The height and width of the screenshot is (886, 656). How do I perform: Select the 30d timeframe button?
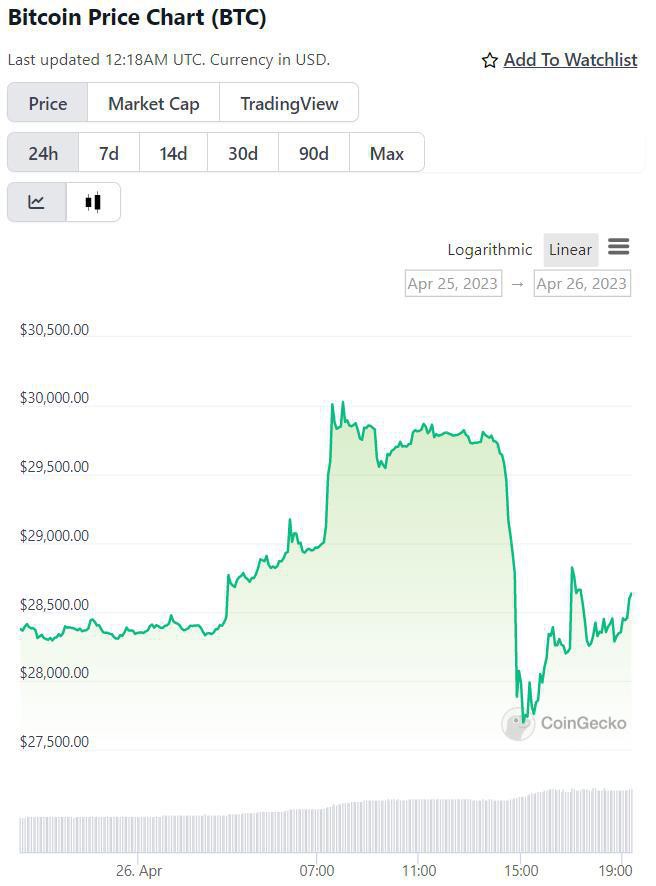242,153
